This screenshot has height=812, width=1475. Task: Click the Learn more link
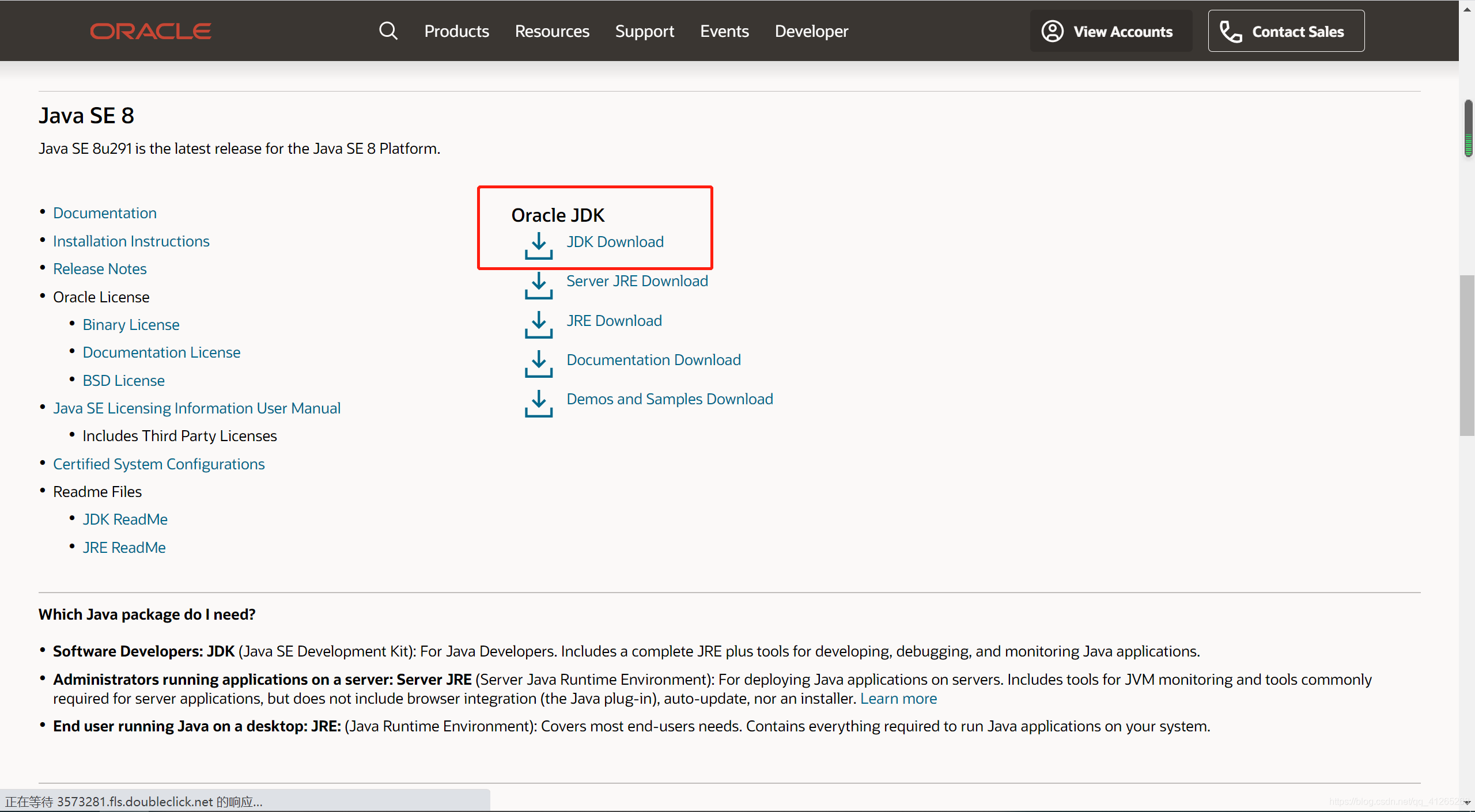click(898, 699)
